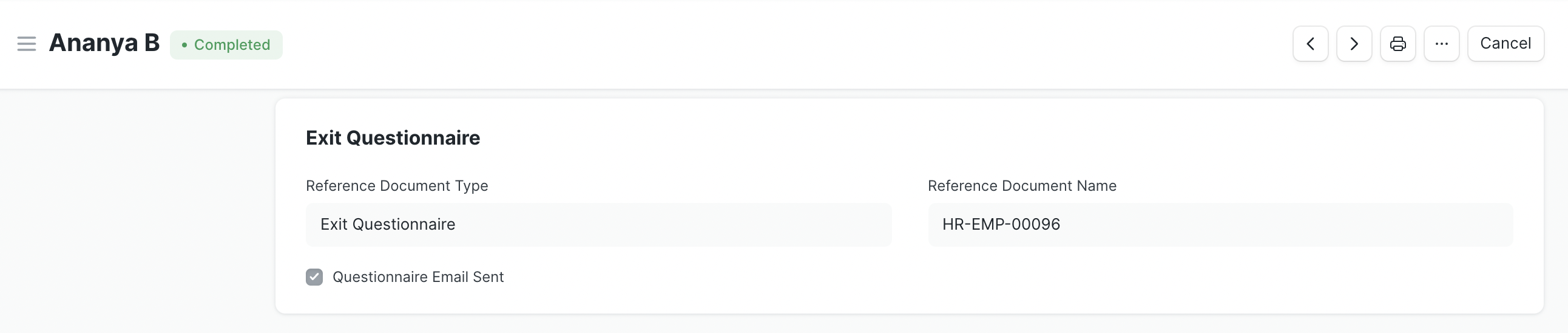
Task: Go to the next document
Action: point(1354,44)
